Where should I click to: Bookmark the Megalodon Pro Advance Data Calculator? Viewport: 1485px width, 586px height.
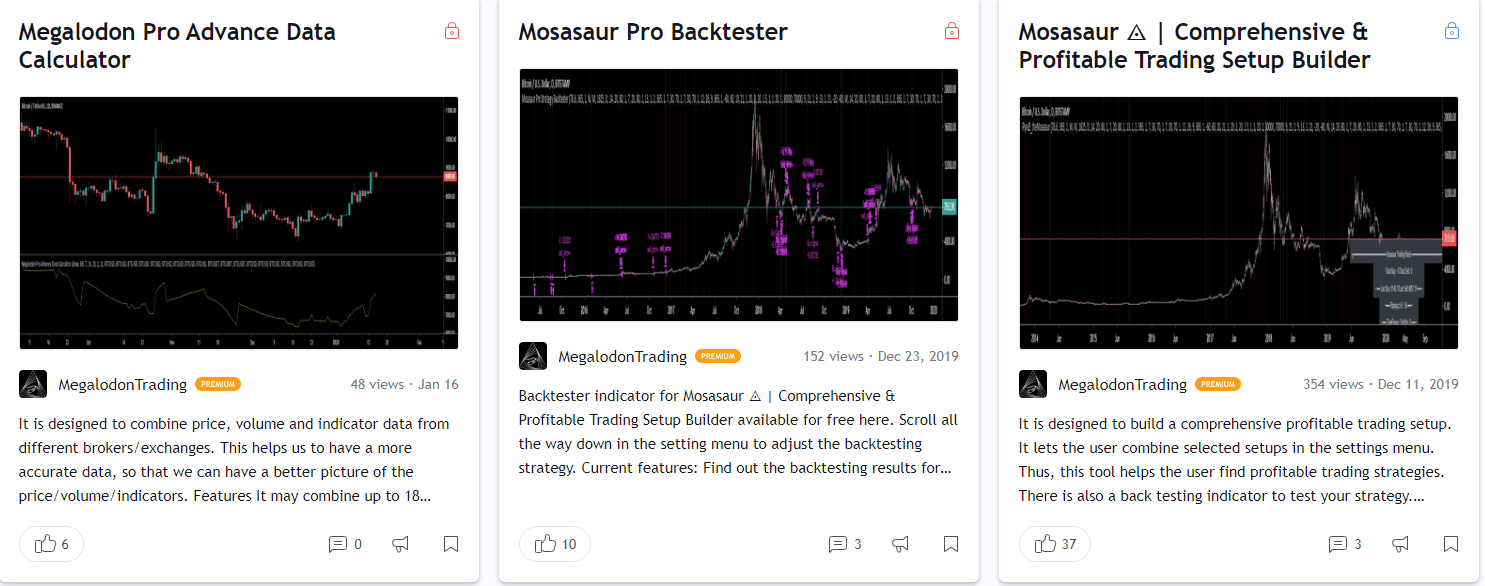[x=451, y=544]
